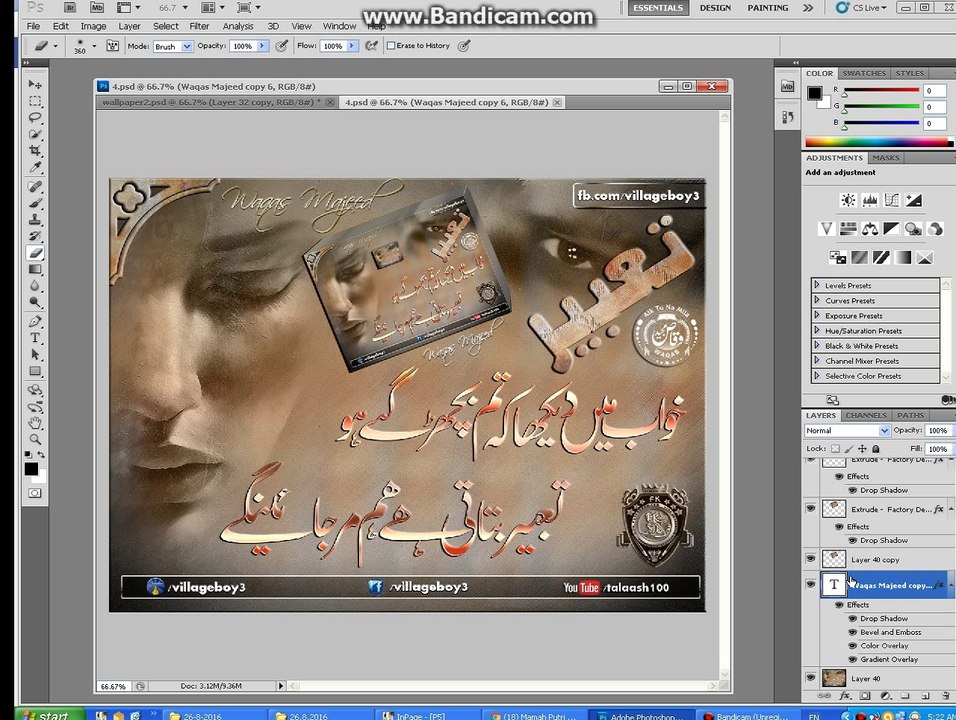Open the brush preset picker arrow
This screenshot has height=720, width=956.
pyautogui.click(x=94, y=46)
